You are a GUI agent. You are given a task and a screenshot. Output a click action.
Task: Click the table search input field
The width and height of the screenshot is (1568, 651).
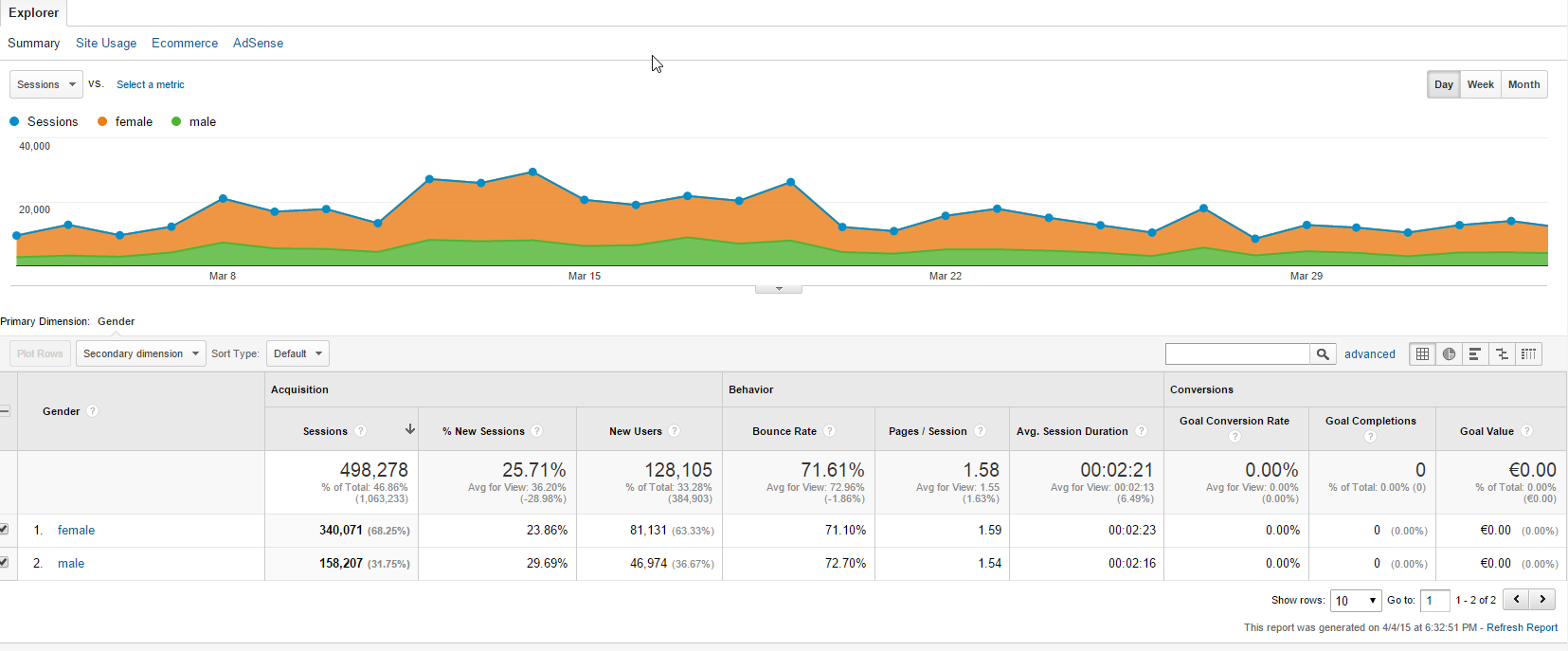click(1237, 353)
